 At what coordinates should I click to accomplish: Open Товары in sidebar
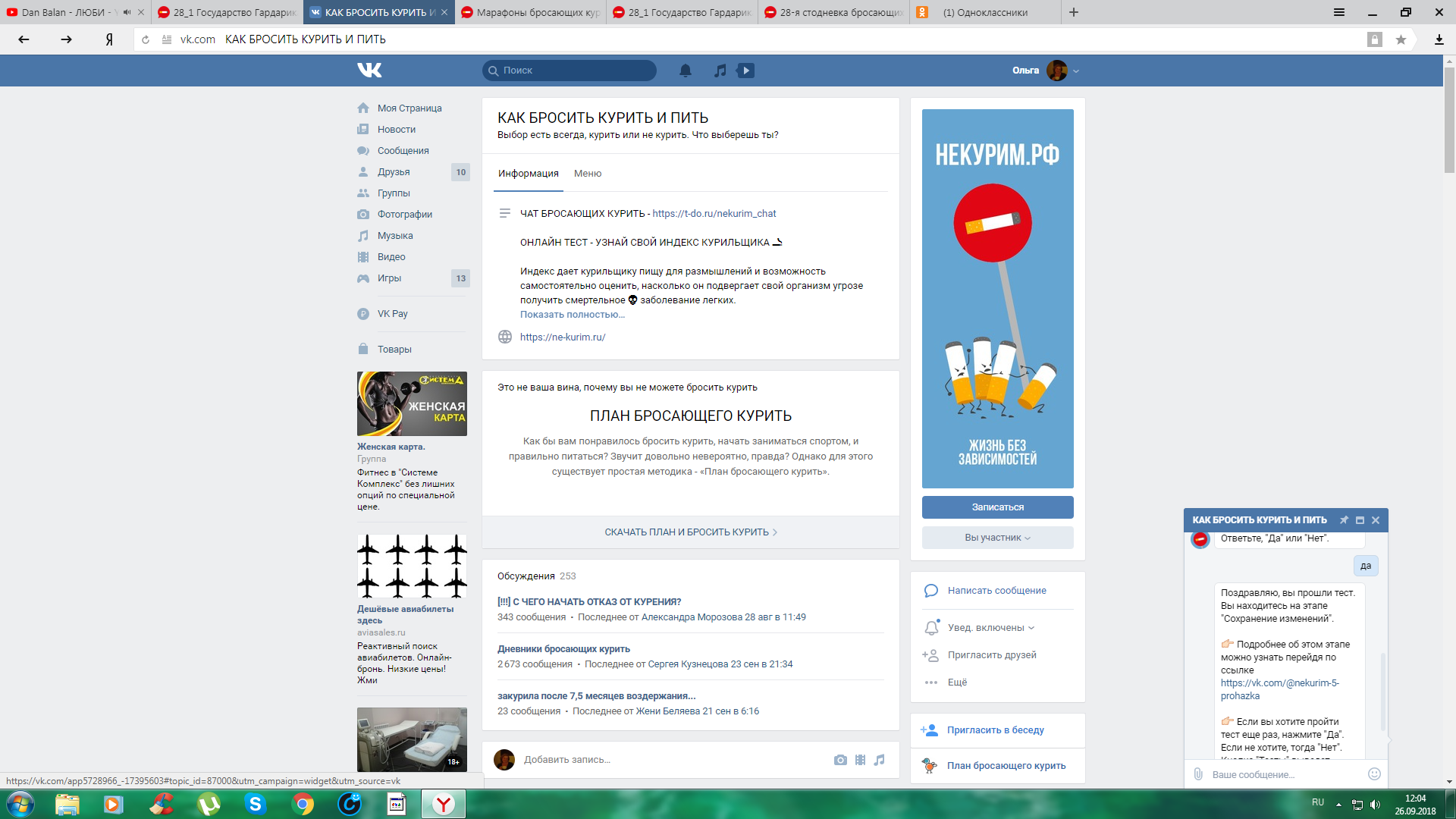coord(394,350)
